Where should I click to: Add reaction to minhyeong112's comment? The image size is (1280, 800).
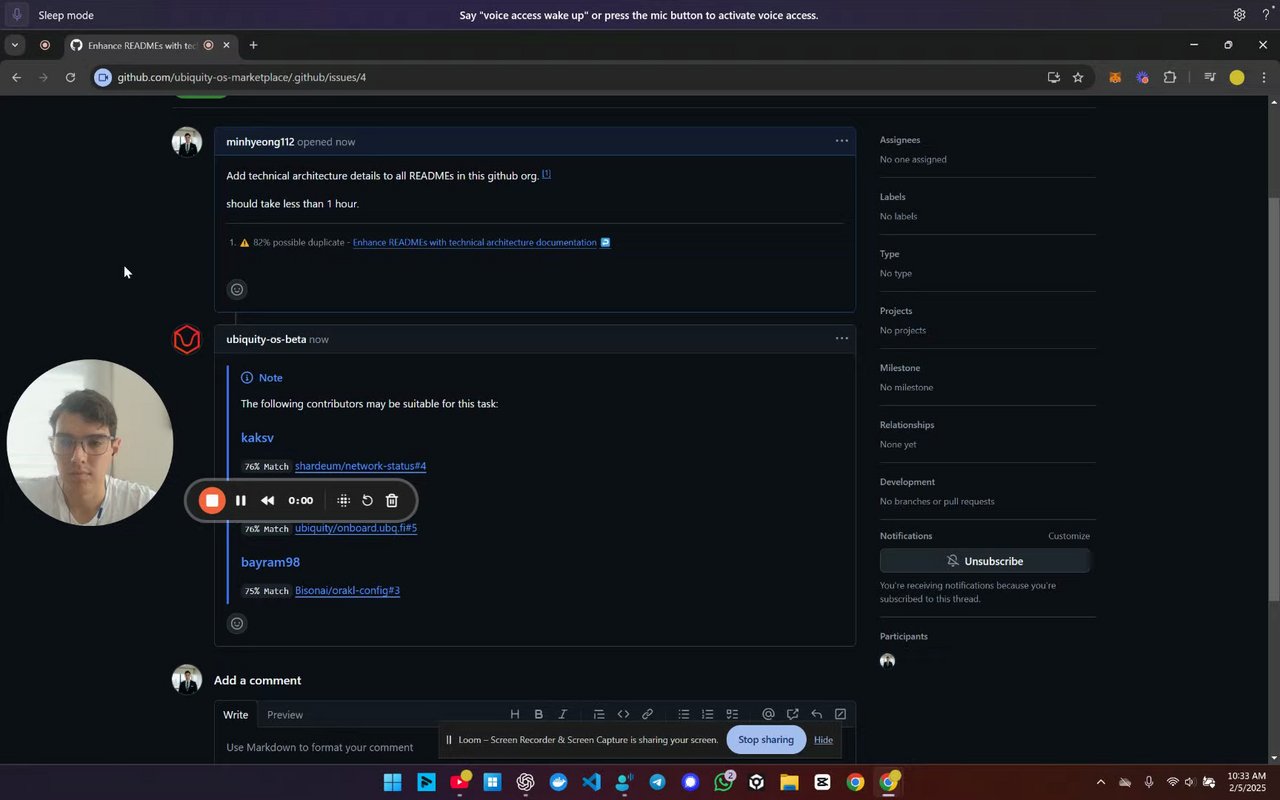click(237, 290)
